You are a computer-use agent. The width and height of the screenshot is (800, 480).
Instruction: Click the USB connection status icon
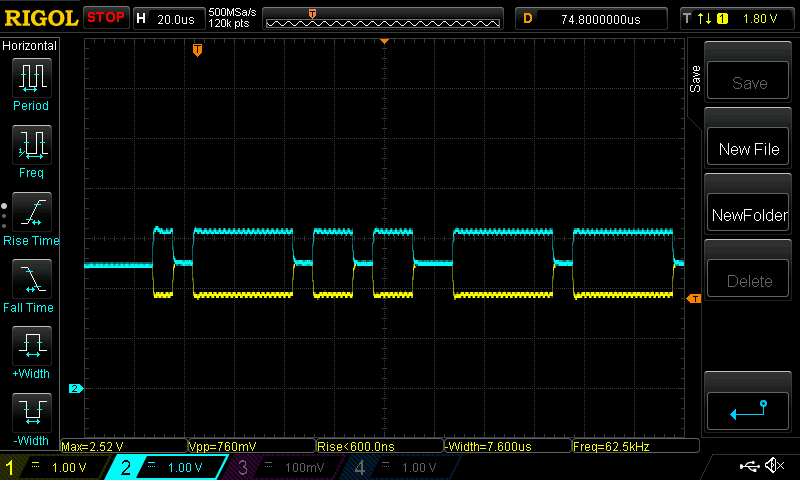coord(749,466)
